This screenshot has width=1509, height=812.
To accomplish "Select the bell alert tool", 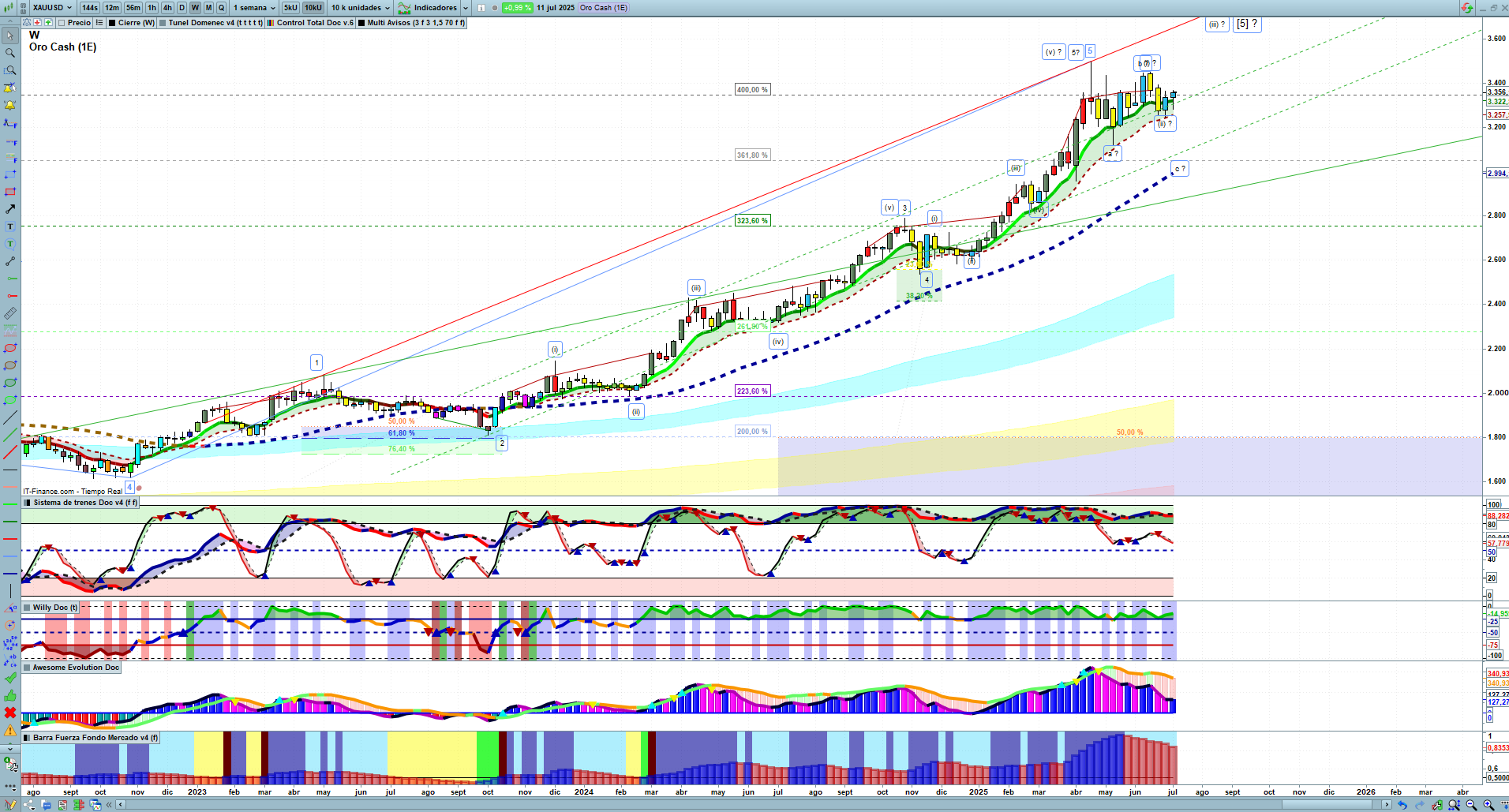I will (x=10, y=105).
